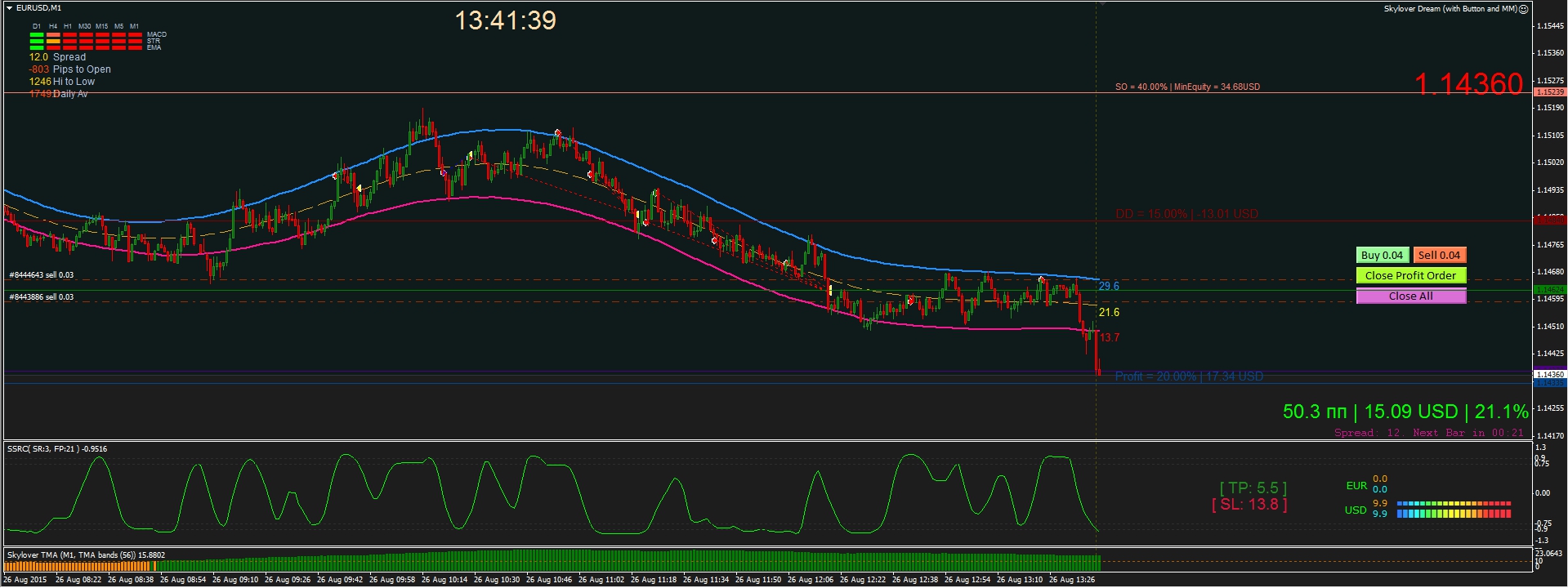Click the EUR currency strength label
Viewport: 1568px width, 588px height.
click(1356, 485)
